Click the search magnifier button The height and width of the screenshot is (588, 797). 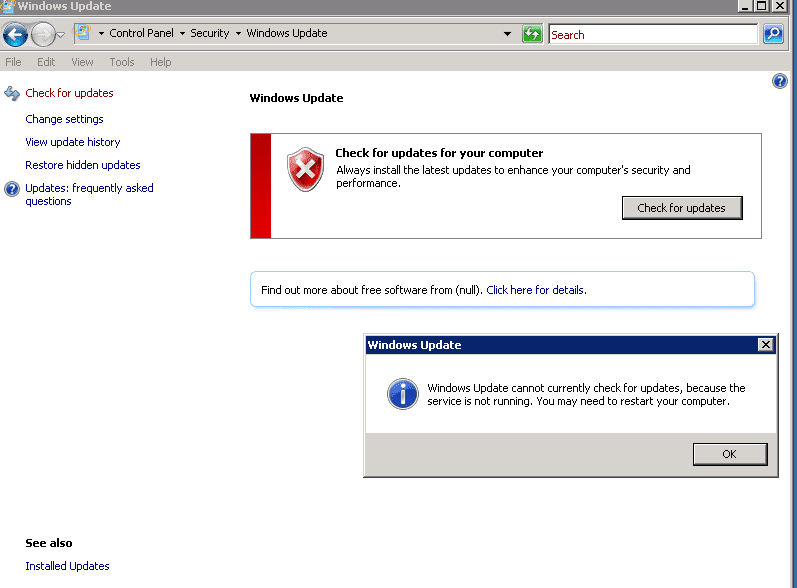point(773,34)
